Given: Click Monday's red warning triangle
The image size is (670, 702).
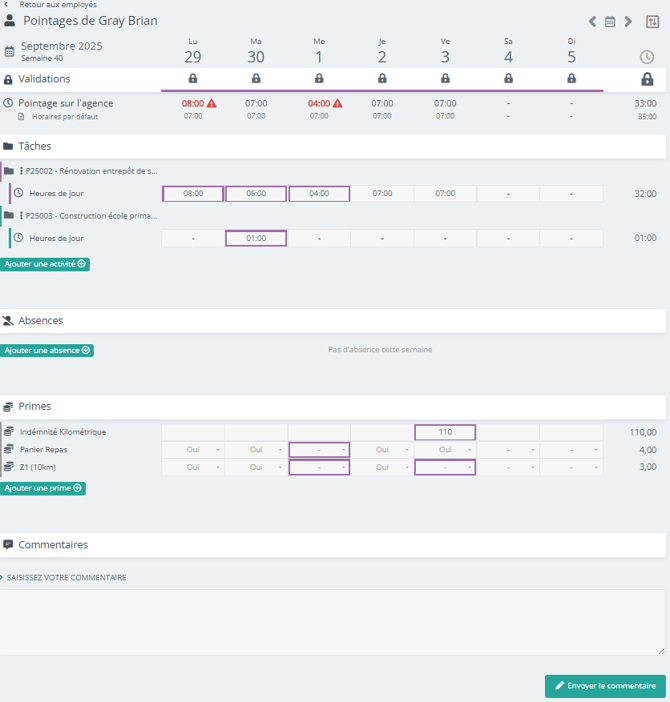Looking at the screenshot, I should point(211,103).
